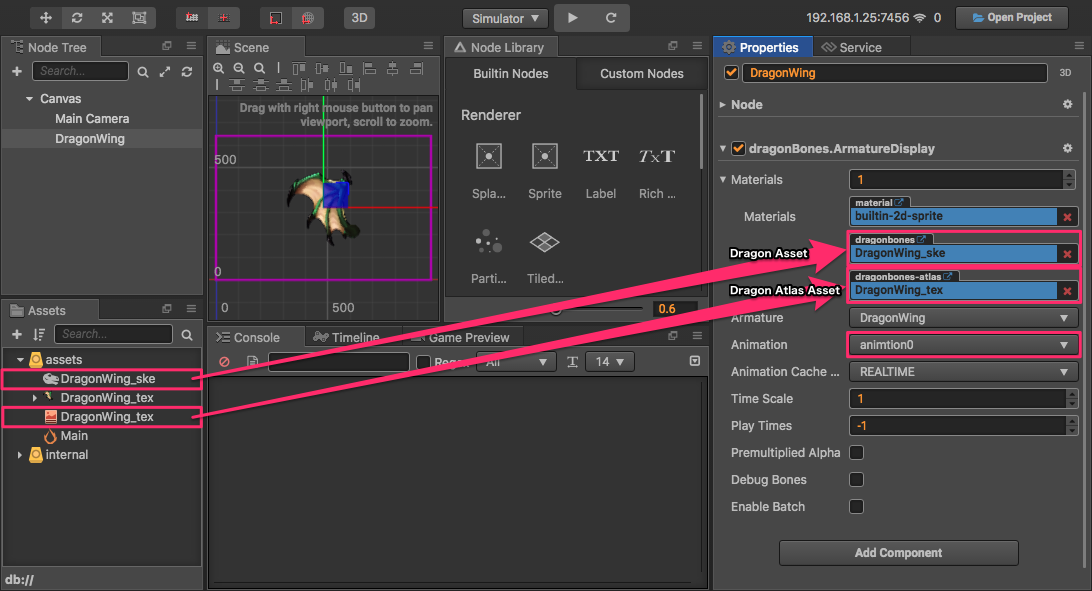Select the Rotate transform tool
1092x591 pixels.
click(77, 17)
